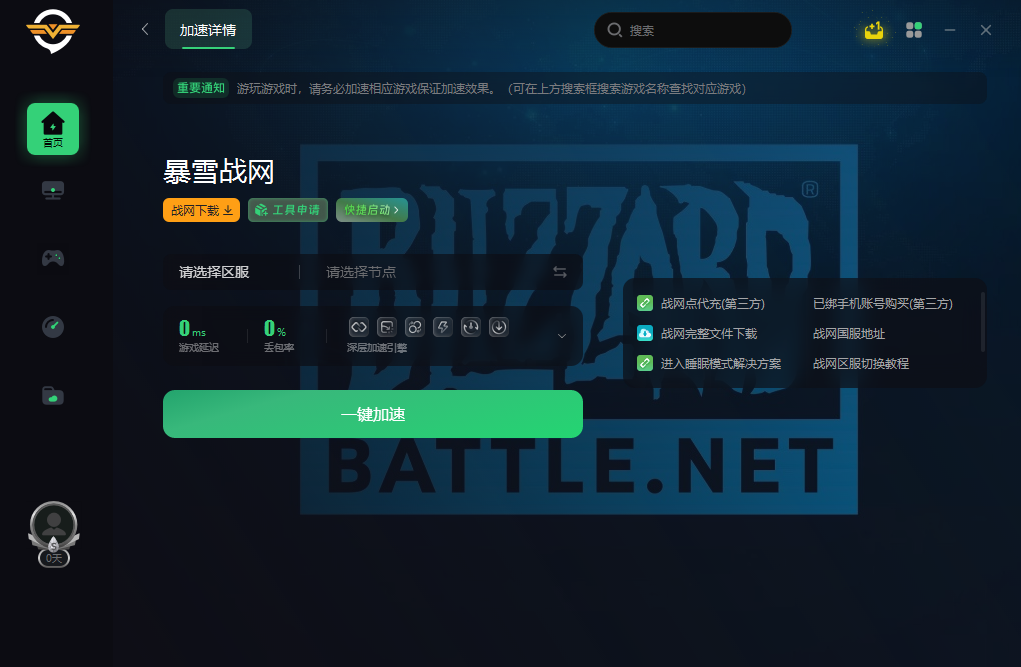1021x667 pixels.
Task: Open the four-square grid menu icon
Action: (x=914, y=30)
